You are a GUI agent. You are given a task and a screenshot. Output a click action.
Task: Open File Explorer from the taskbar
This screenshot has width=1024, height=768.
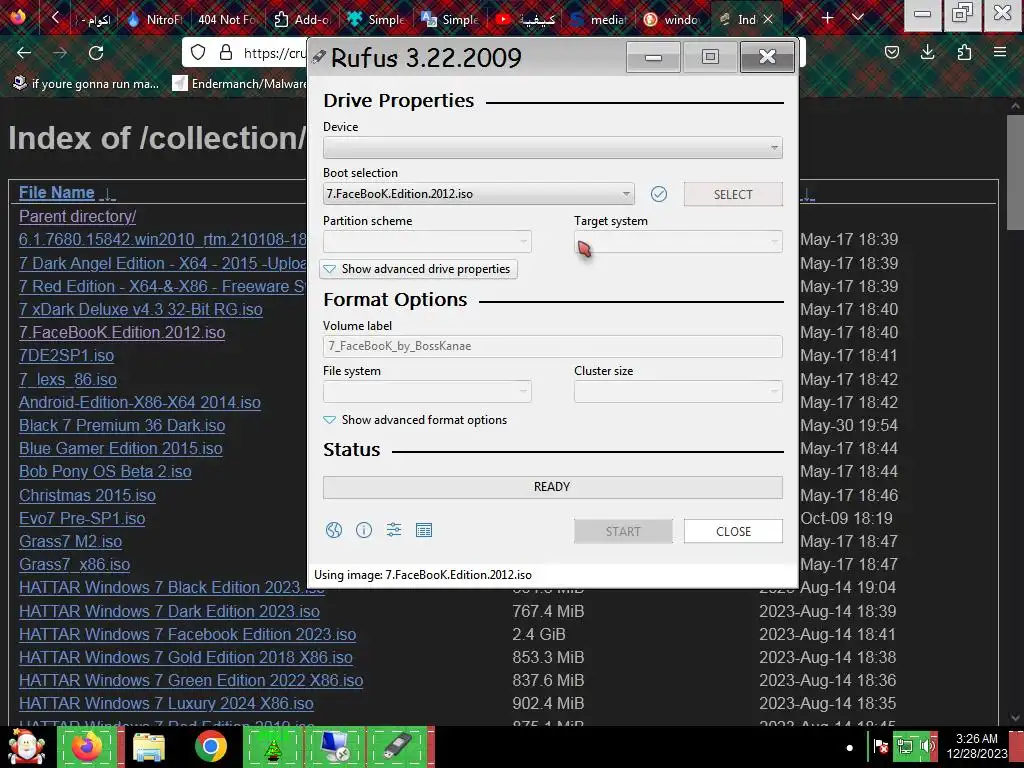(149, 747)
